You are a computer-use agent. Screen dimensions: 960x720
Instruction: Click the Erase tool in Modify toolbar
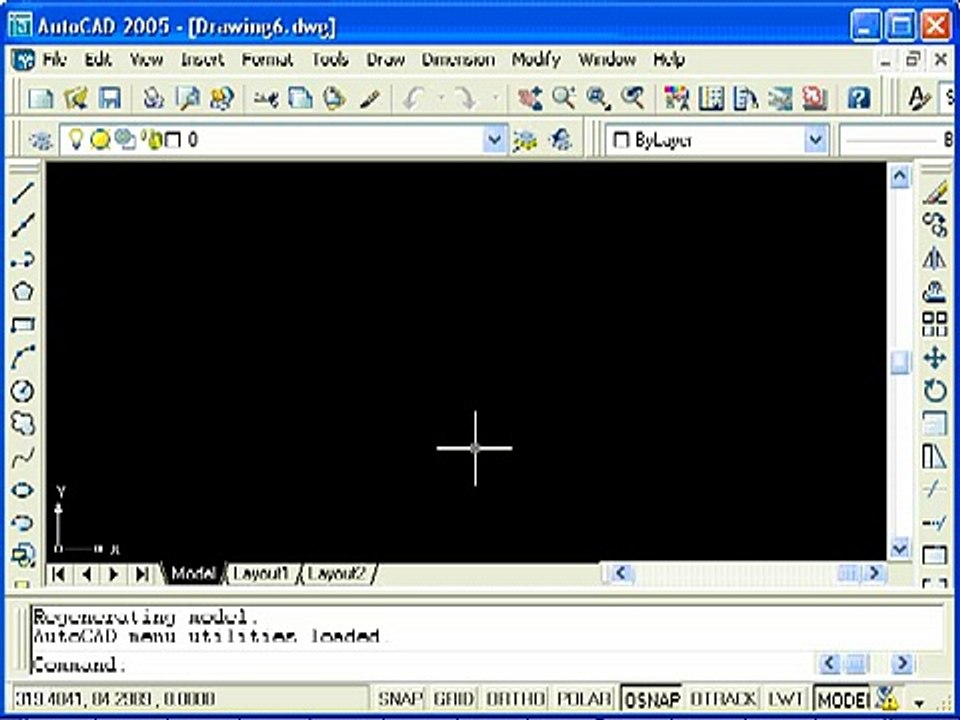point(935,193)
